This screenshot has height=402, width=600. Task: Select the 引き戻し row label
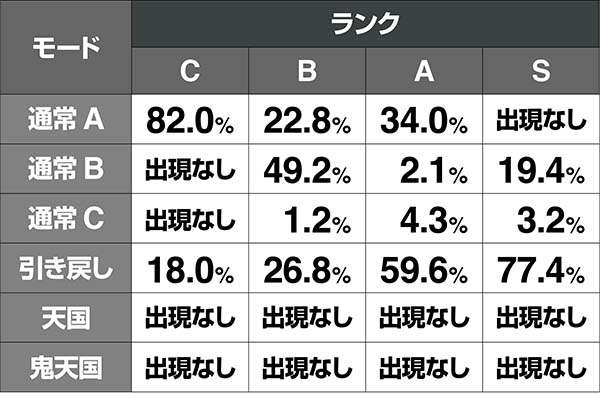coord(66,269)
